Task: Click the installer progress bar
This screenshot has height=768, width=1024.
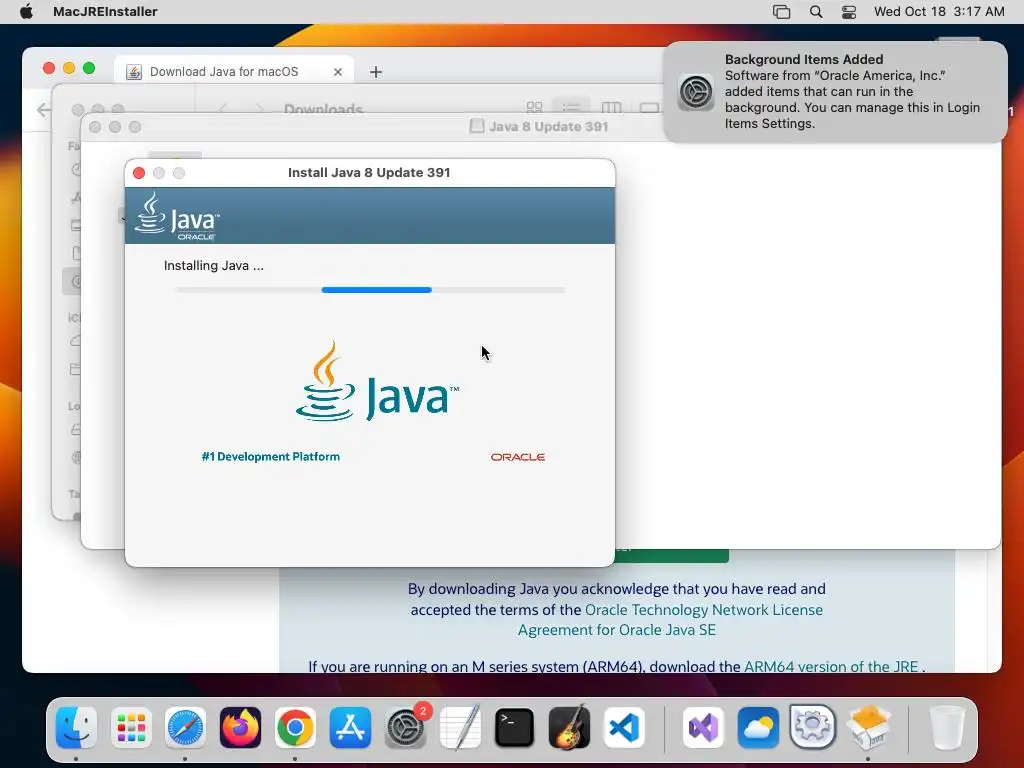Action: pyautogui.click(x=370, y=289)
